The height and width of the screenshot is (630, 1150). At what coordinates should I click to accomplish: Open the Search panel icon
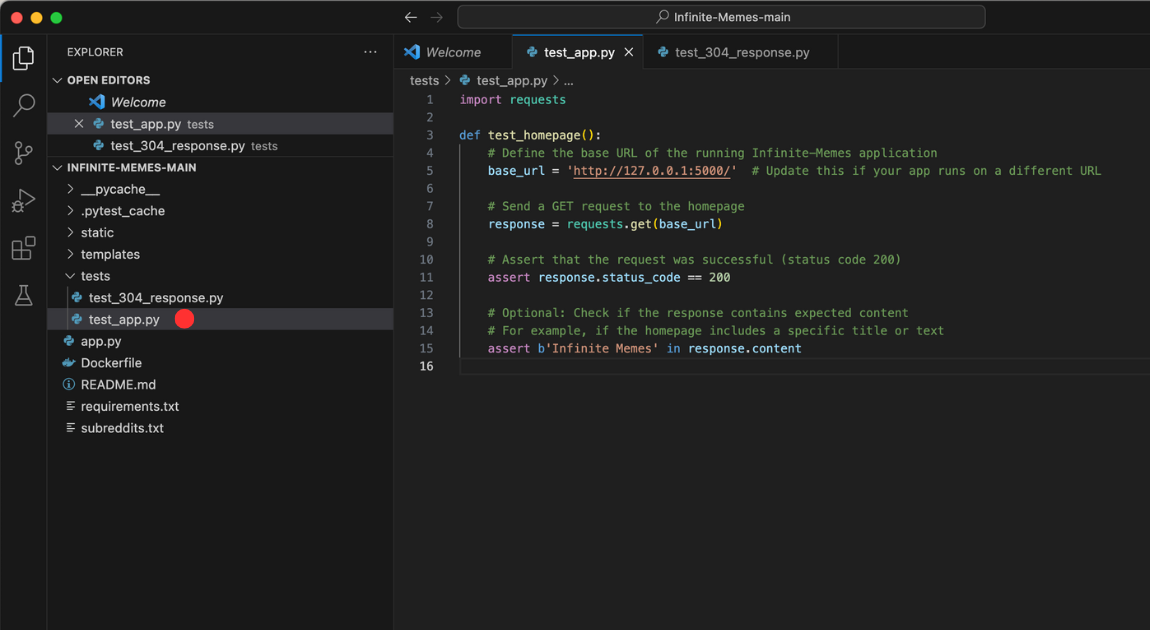point(23,105)
